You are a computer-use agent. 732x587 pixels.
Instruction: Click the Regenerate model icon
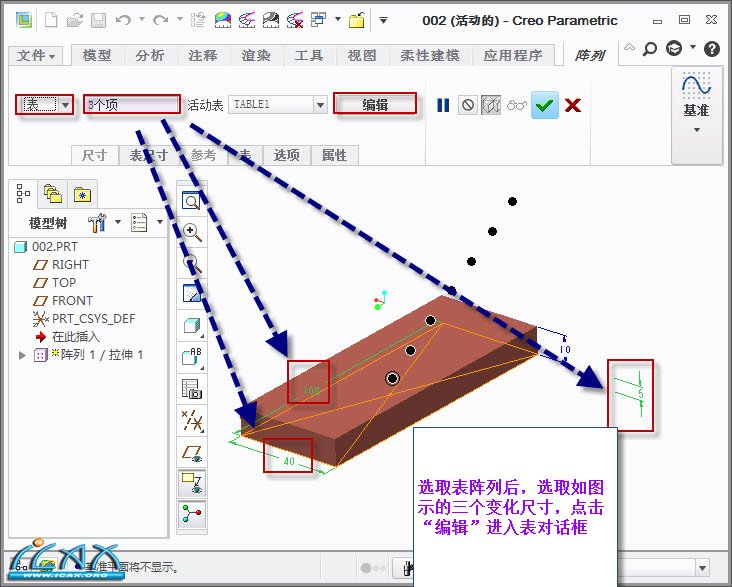click(x=198, y=20)
